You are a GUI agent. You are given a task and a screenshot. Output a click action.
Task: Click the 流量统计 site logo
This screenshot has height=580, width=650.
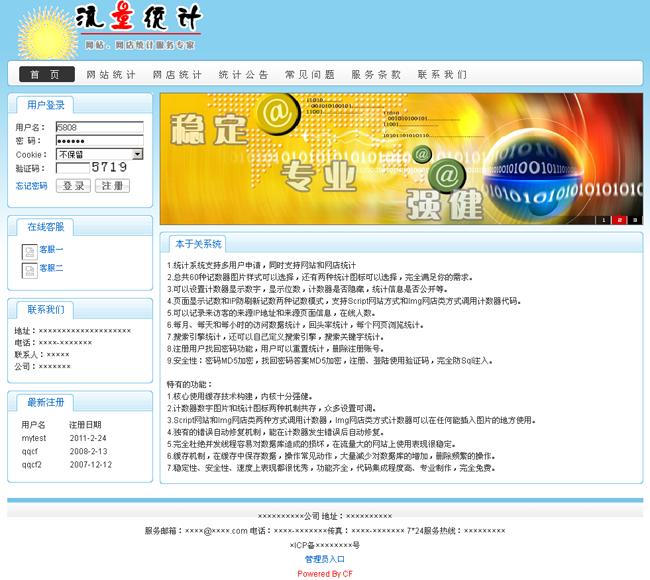(110, 30)
